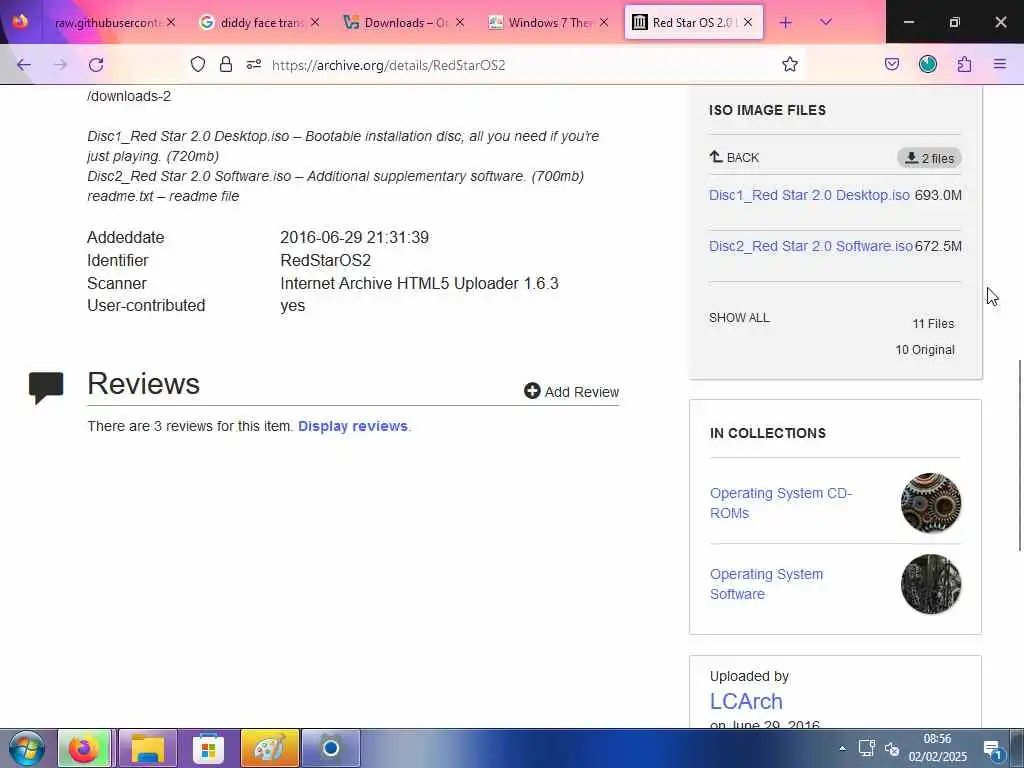Viewport: 1024px width, 768px height.
Task: Switch to the raw.githubusercontent tab
Action: point(108,23)
